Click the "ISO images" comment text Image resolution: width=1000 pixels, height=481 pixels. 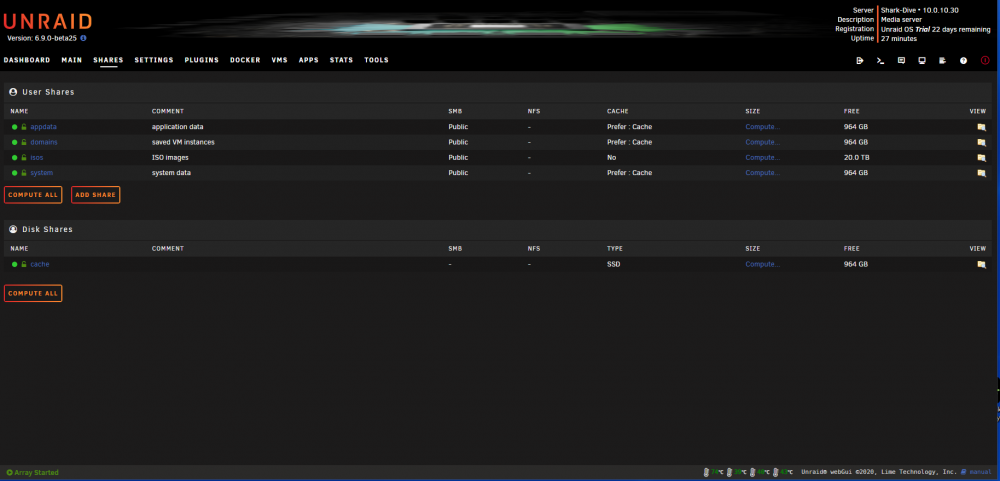click(170, 158)
